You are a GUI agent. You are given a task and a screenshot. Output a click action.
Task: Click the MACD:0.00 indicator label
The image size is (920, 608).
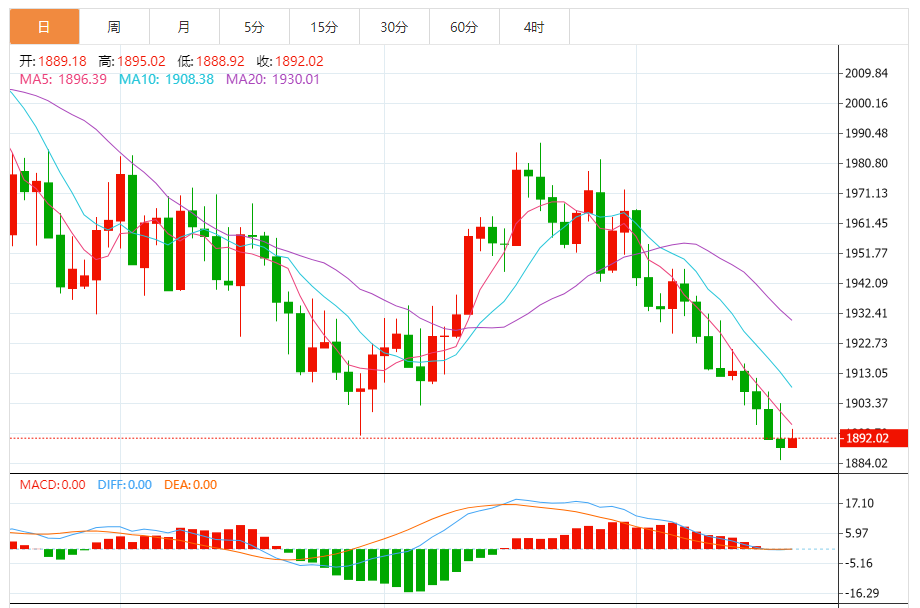[52, 485]
